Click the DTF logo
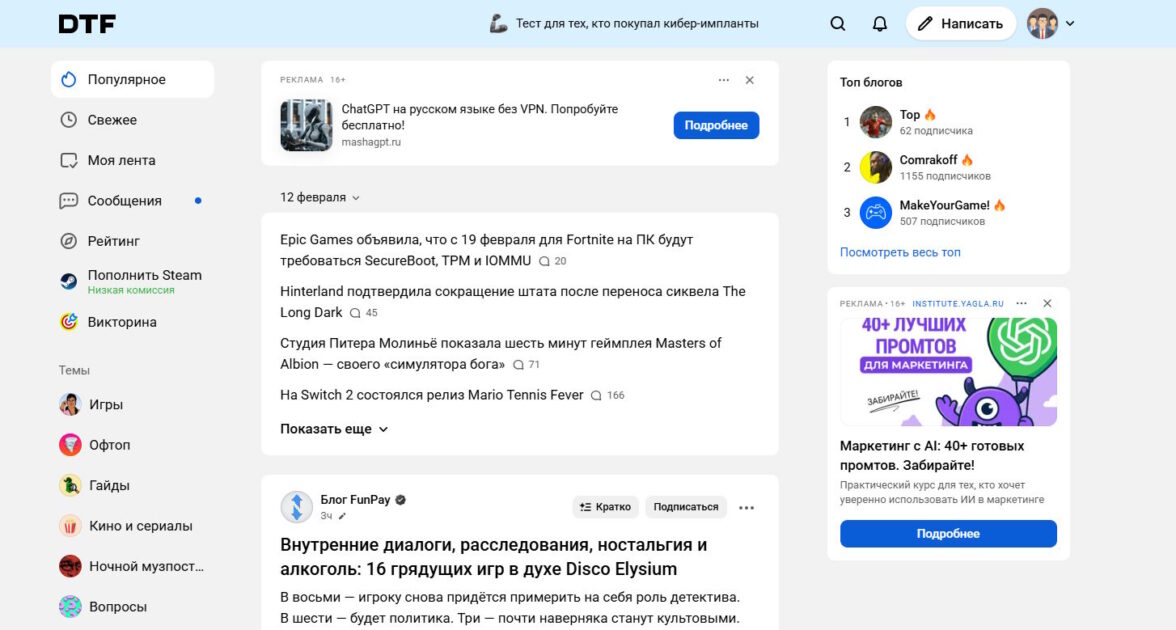This screenshot has height=630, width=1176. pos(87,24)
